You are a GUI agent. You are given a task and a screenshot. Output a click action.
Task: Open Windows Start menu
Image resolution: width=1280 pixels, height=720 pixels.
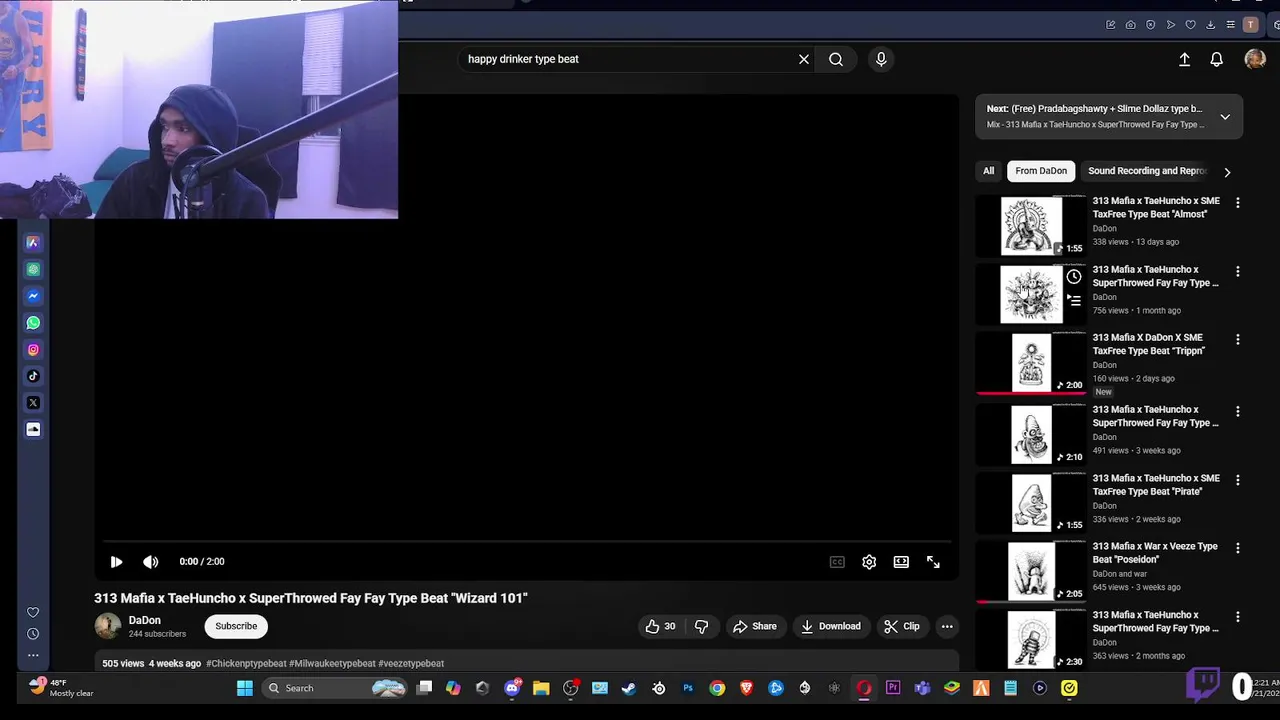(245, 688)
